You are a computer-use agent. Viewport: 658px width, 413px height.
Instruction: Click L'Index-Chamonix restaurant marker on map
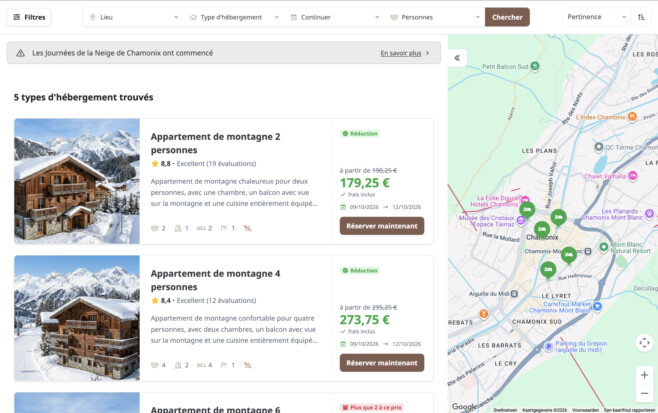pos(632,117)
